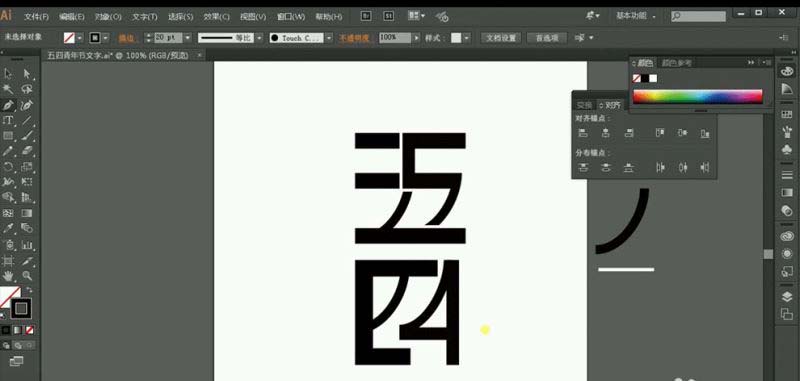This screenshot has width=800, height=381.
Task: Change screen mode at toolbox bottom
Action: [x=16, y=361]
